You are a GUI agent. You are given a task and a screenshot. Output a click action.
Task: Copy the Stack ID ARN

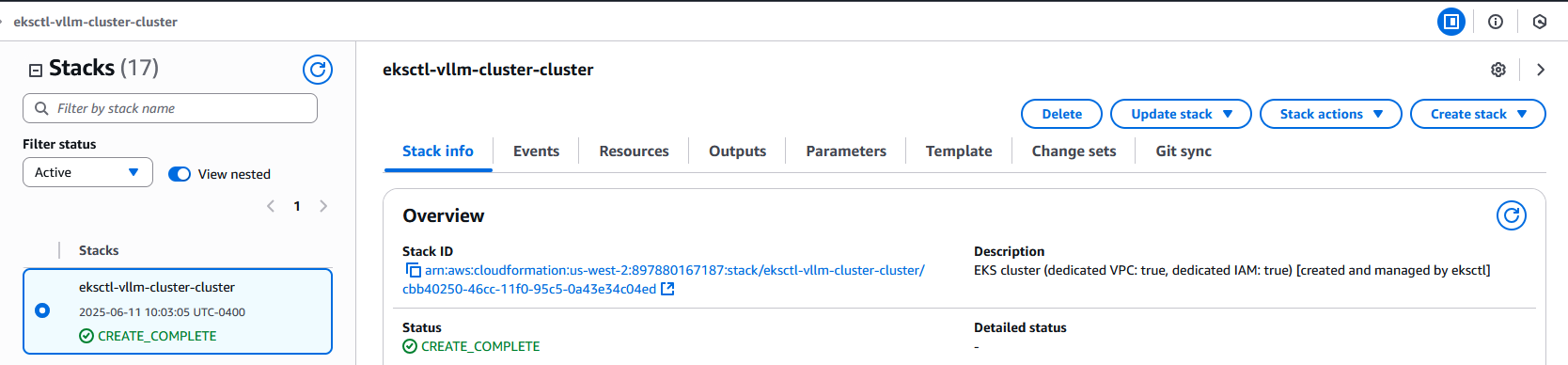[x=413, y=270]
